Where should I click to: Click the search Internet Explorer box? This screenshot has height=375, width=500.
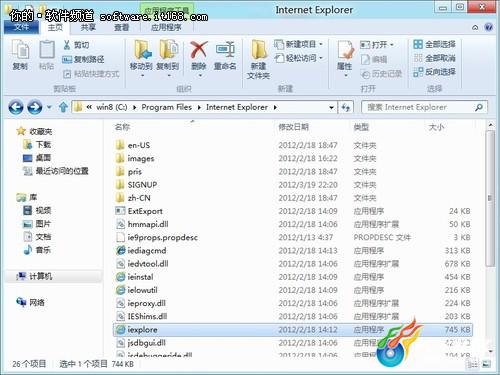pos(424,107)
